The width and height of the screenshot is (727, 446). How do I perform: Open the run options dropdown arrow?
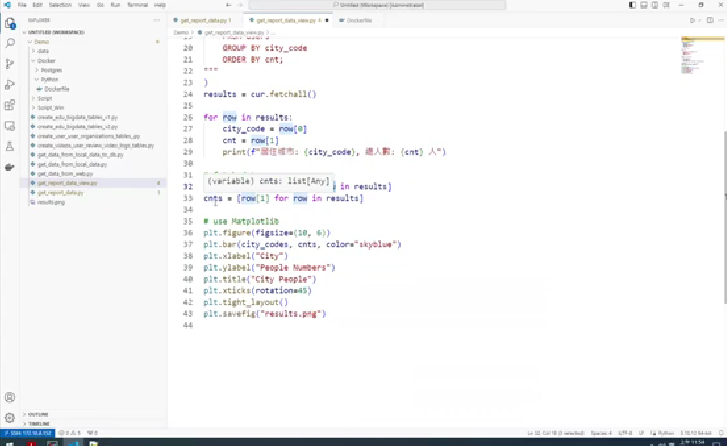click(x=700, y=20)
